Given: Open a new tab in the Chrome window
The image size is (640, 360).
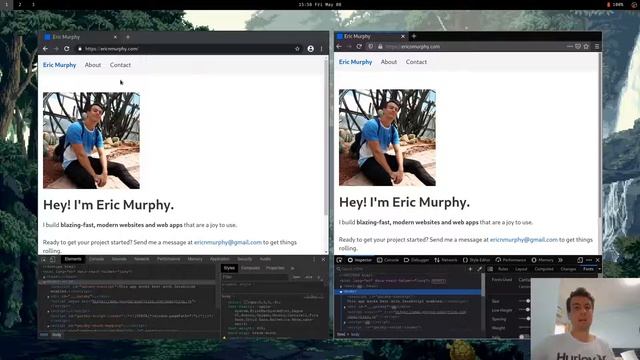Looking at the screenshot, I should (128, 37).
